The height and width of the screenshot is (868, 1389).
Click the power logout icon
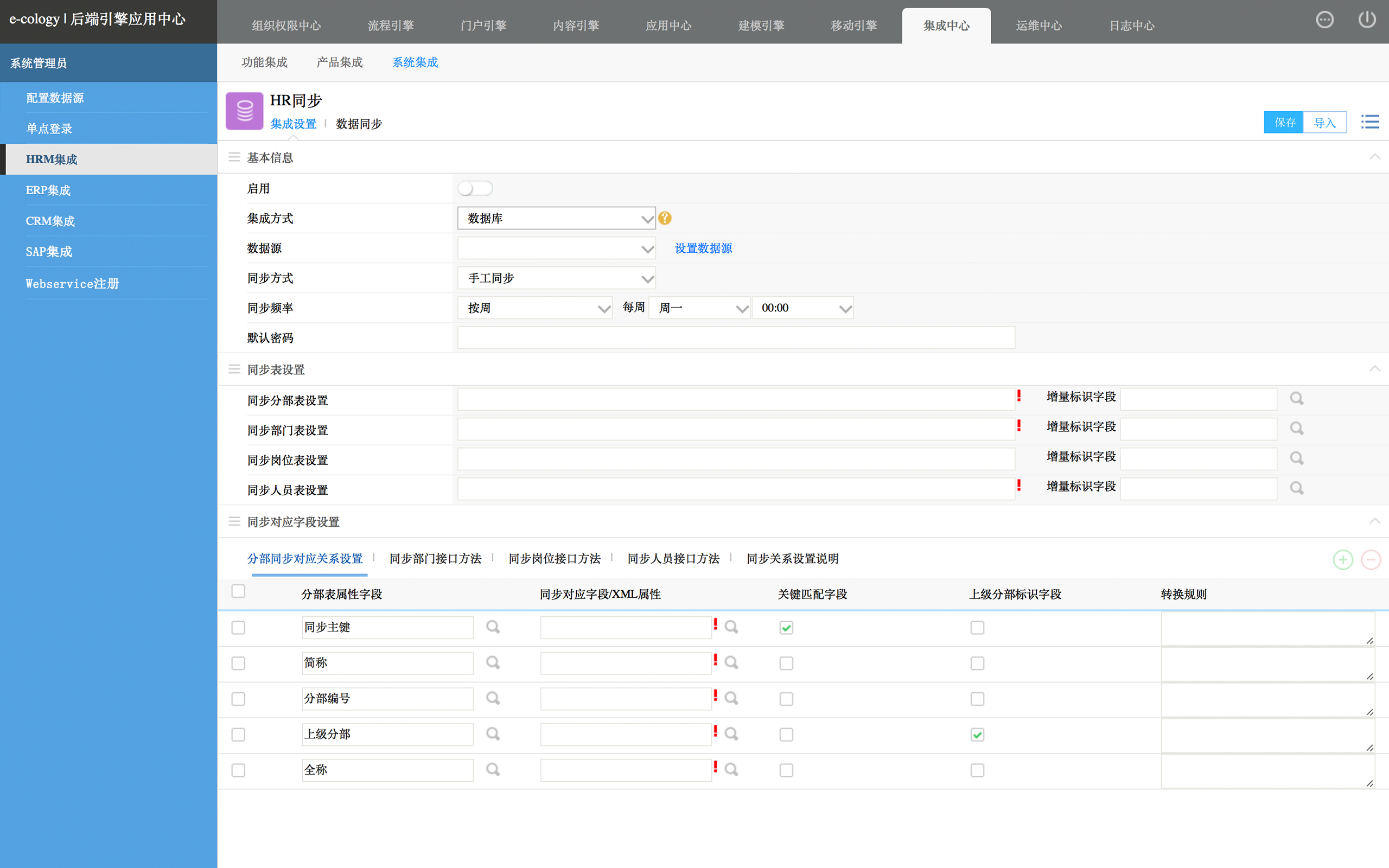click(1367, 20)
